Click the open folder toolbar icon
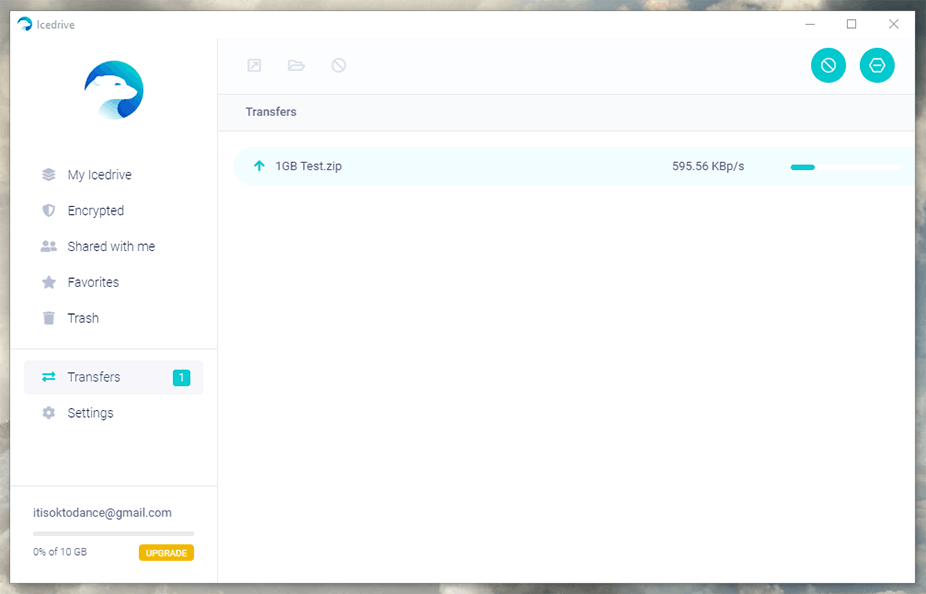 coord(296,65)
